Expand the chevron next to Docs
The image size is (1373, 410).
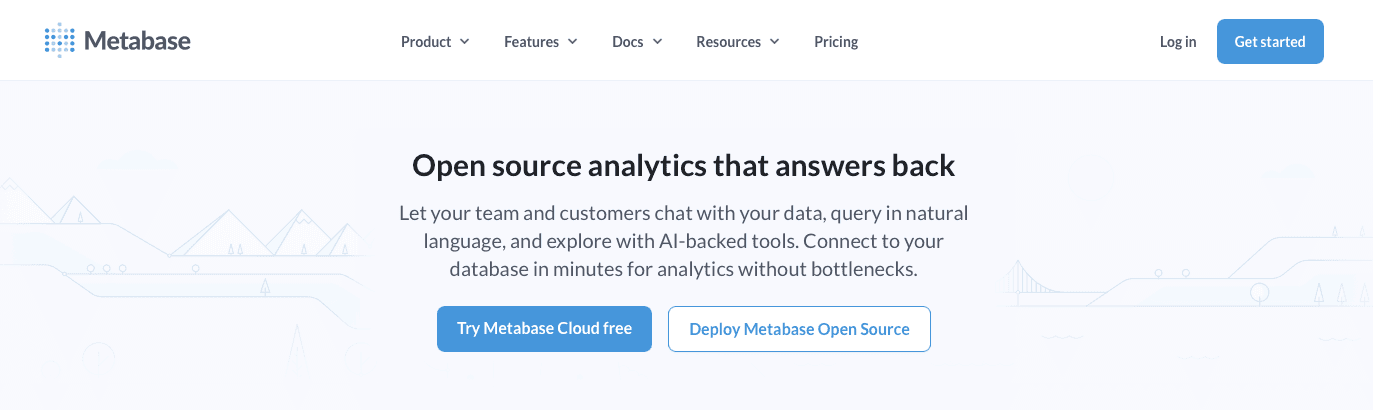pos(658,42)
